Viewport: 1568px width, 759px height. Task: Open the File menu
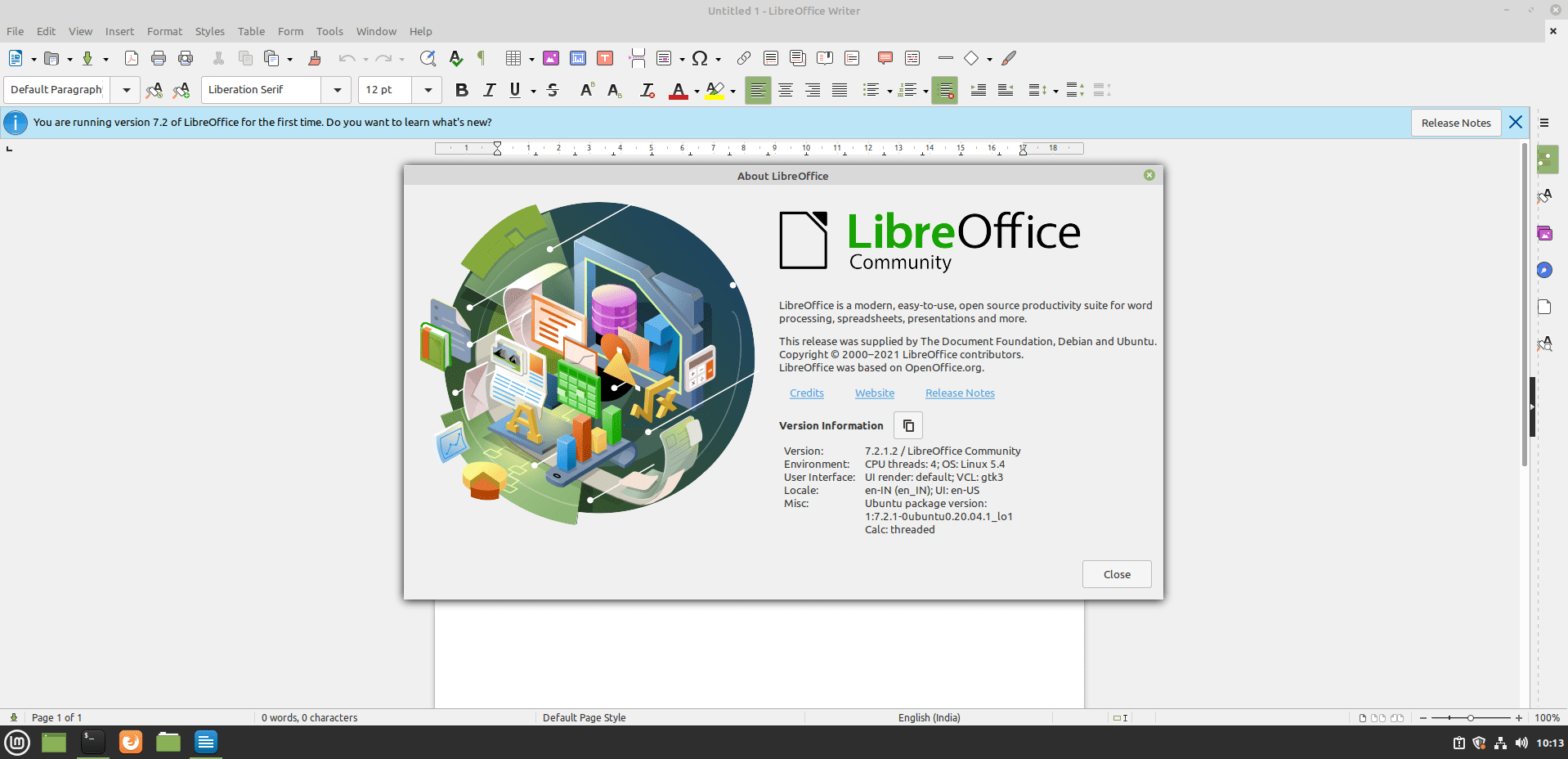pyautogui.click(x=16, y=31)
